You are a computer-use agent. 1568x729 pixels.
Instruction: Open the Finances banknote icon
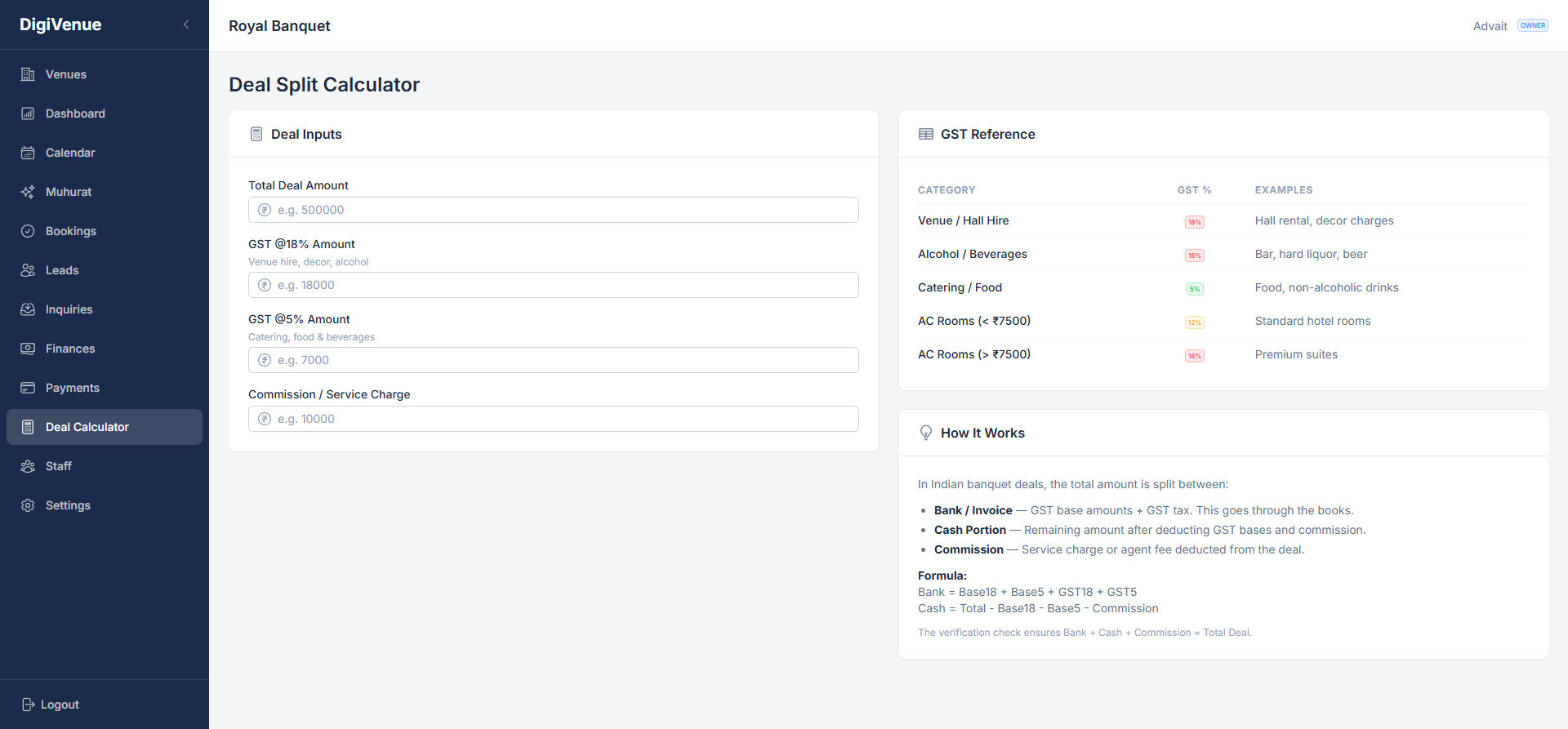(28, 349)
